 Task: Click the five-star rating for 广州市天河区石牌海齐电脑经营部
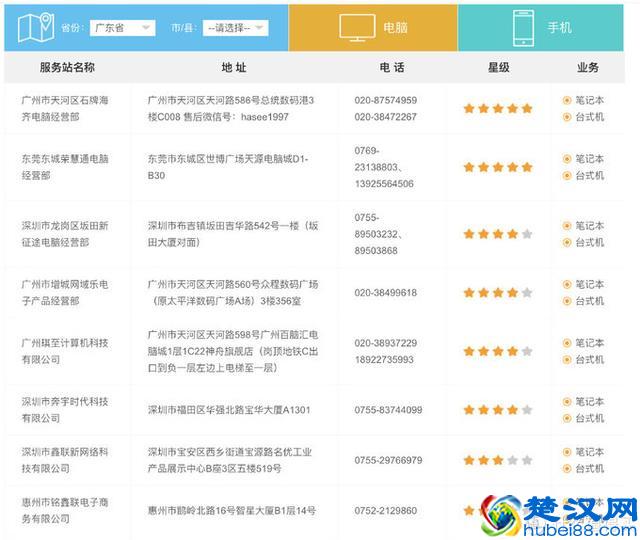tap(498, 109)
